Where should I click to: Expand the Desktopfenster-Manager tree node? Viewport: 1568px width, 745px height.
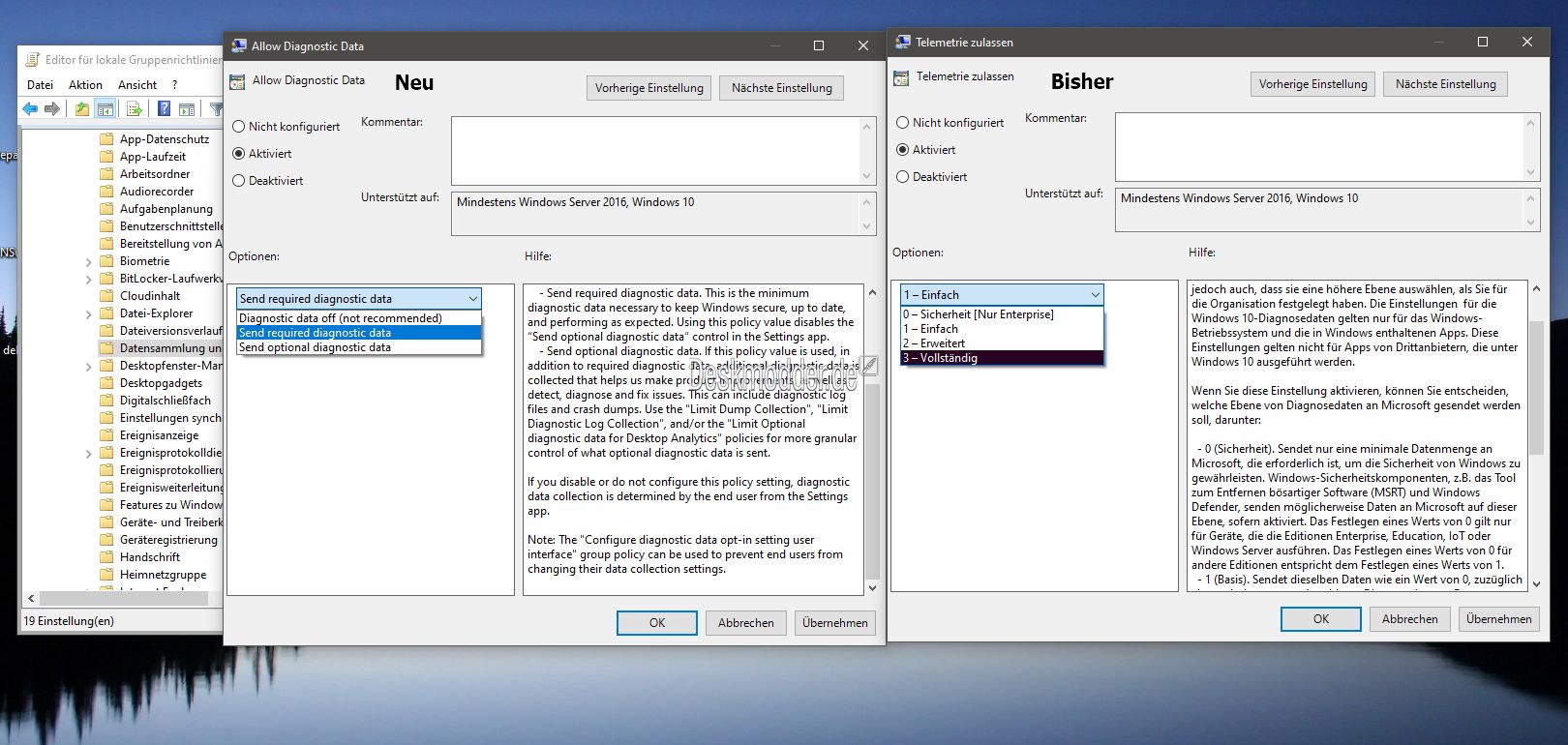[x=89, y=367]
